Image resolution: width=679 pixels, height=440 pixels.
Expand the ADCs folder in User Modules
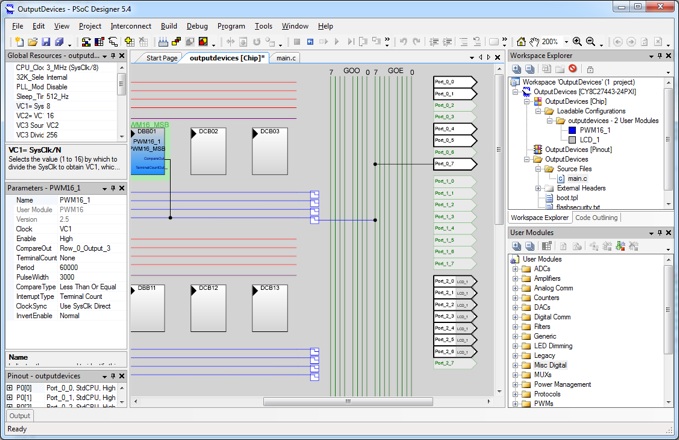[x=515, y=269]
